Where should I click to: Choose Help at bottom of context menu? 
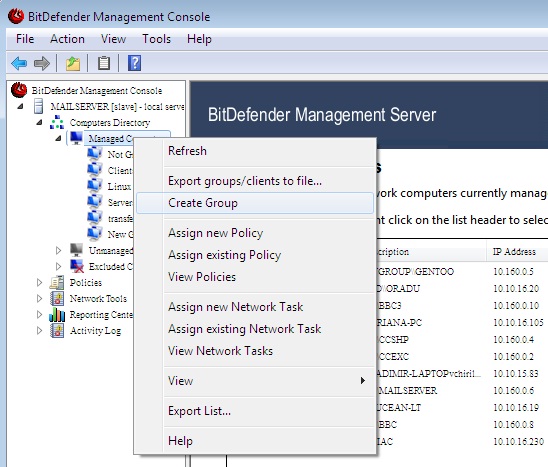point(255,441)
